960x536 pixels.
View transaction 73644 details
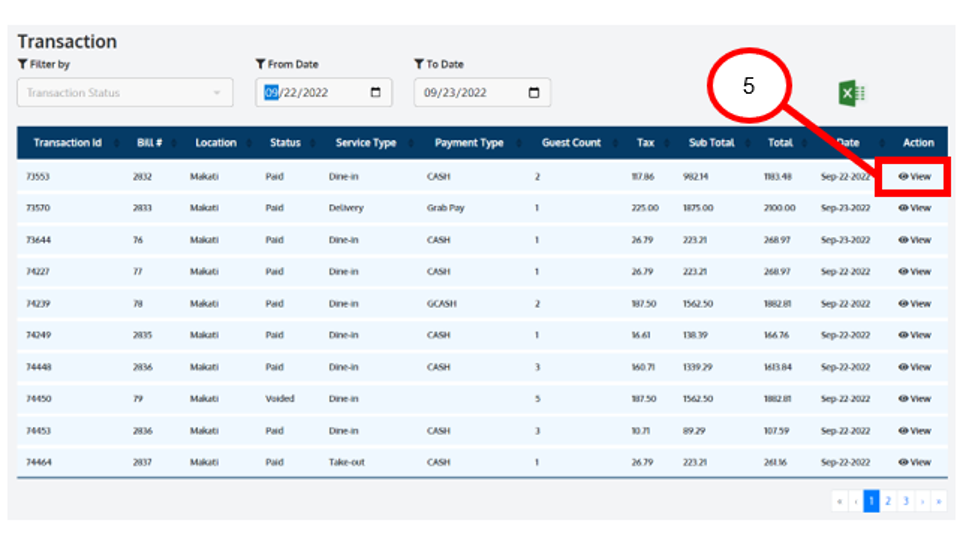point(915,240)
